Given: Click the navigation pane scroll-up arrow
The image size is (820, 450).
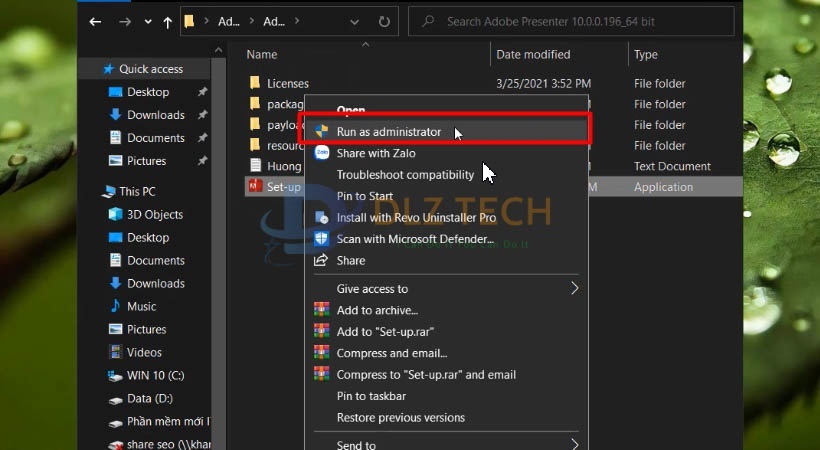Looking at the screenshot, I should click(x=219, y=51).
